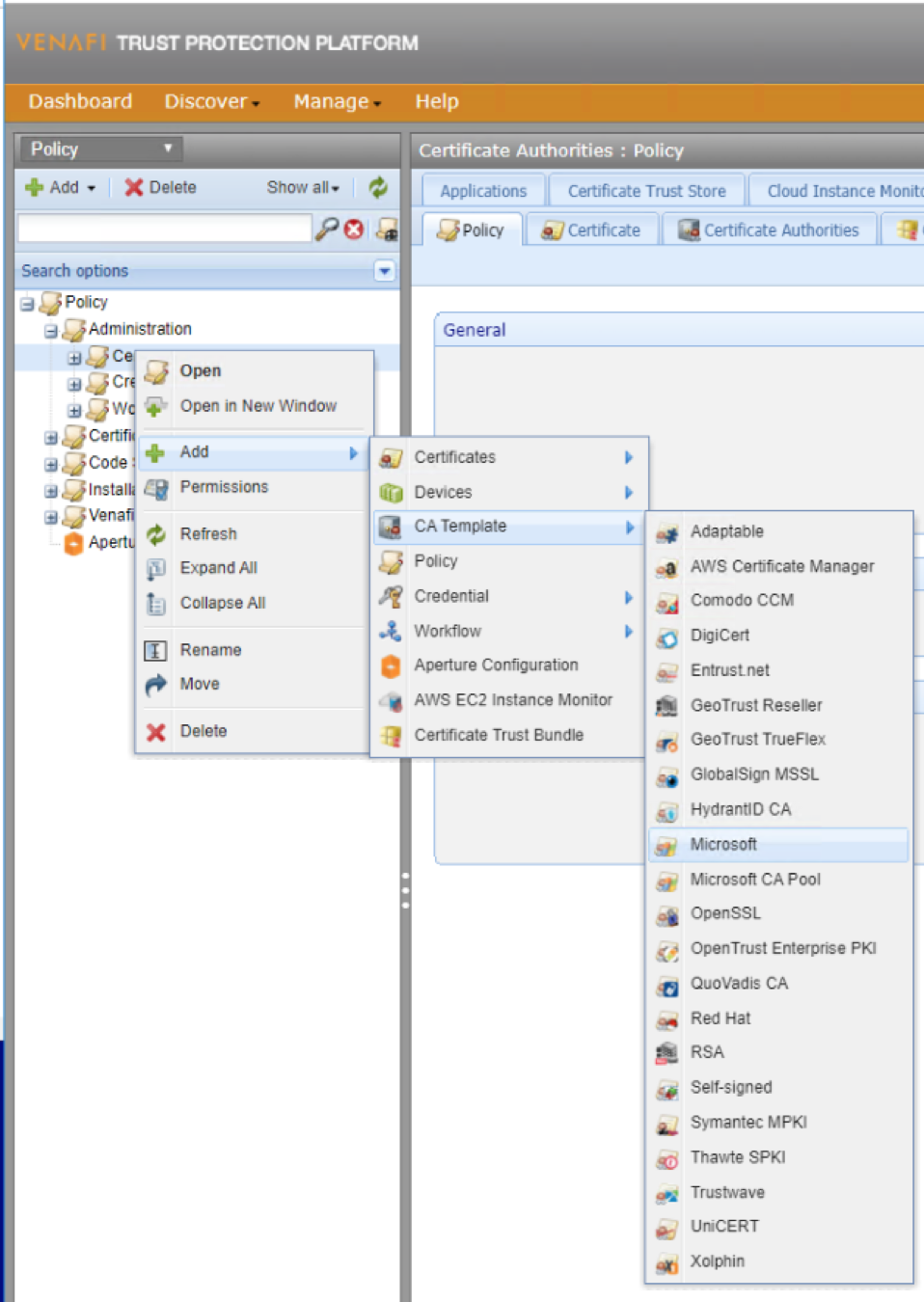Open the Discover menu dropdown
The width and height of the screenshot is (924, 1302).
point(211,101)
